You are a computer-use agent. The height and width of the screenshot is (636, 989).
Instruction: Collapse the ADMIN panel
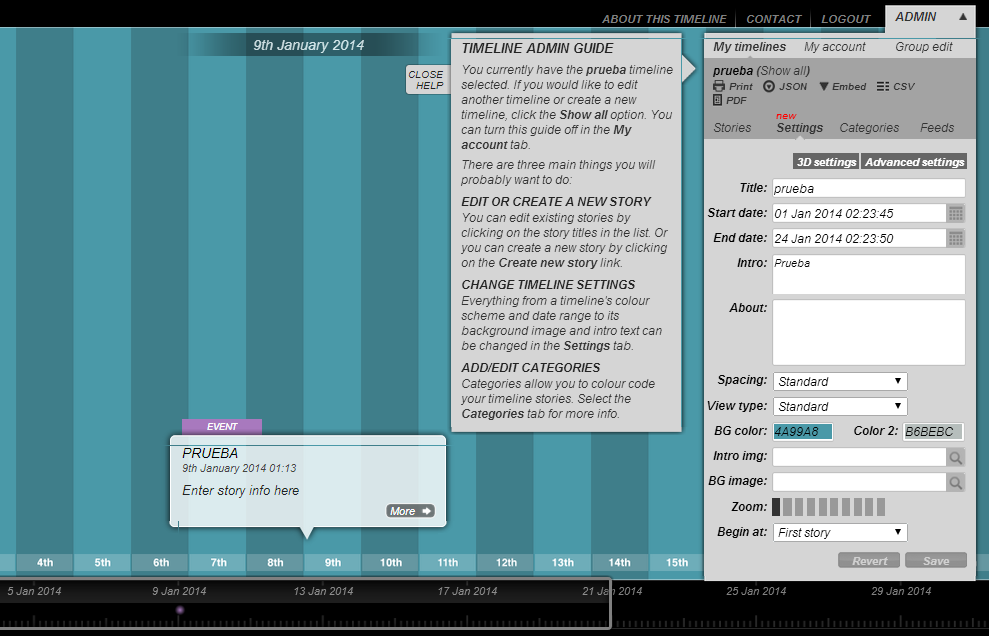pyautogui.click(x=963, y=17)
